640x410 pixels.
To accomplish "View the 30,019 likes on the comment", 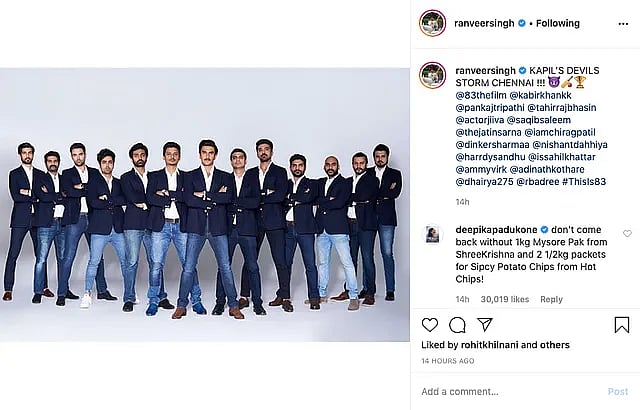I will tap(506, 299).
